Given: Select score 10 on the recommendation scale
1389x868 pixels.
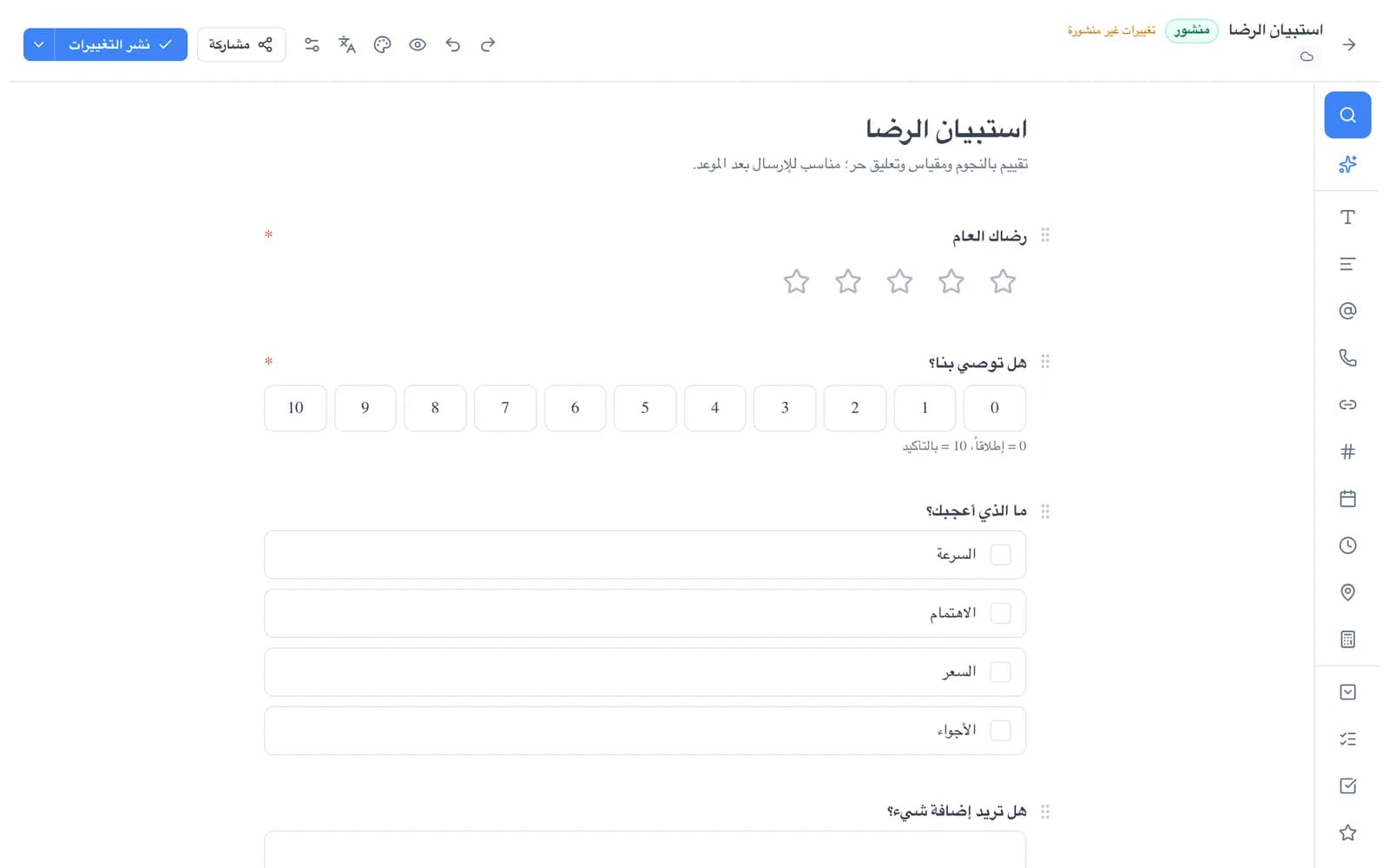Looking at the screenshot, I should coord(295,408).
